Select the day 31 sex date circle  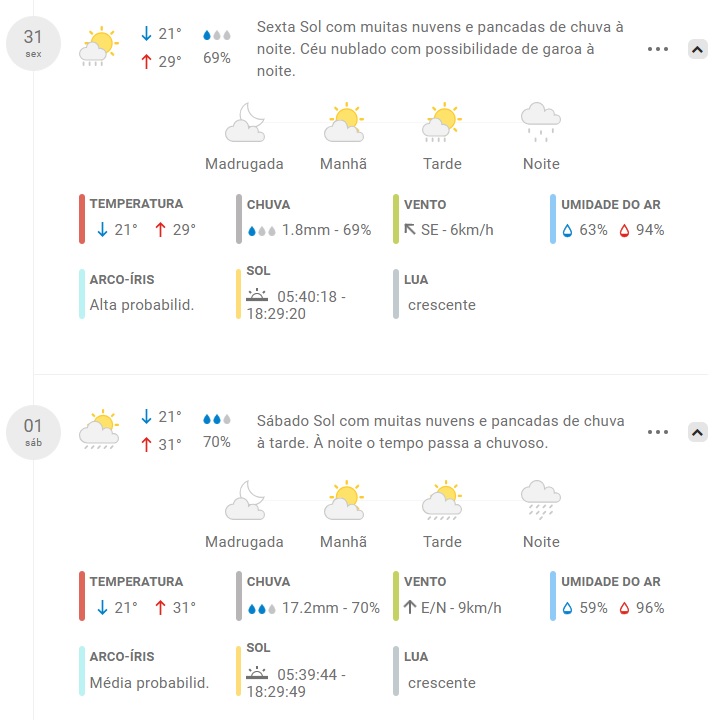pos(34,44)
